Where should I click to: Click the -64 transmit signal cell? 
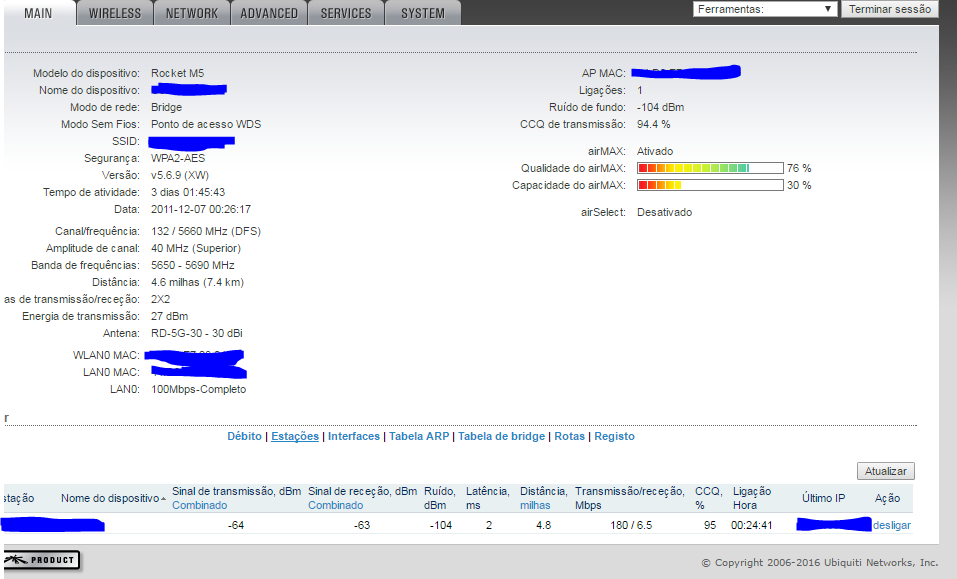(236, 525)
